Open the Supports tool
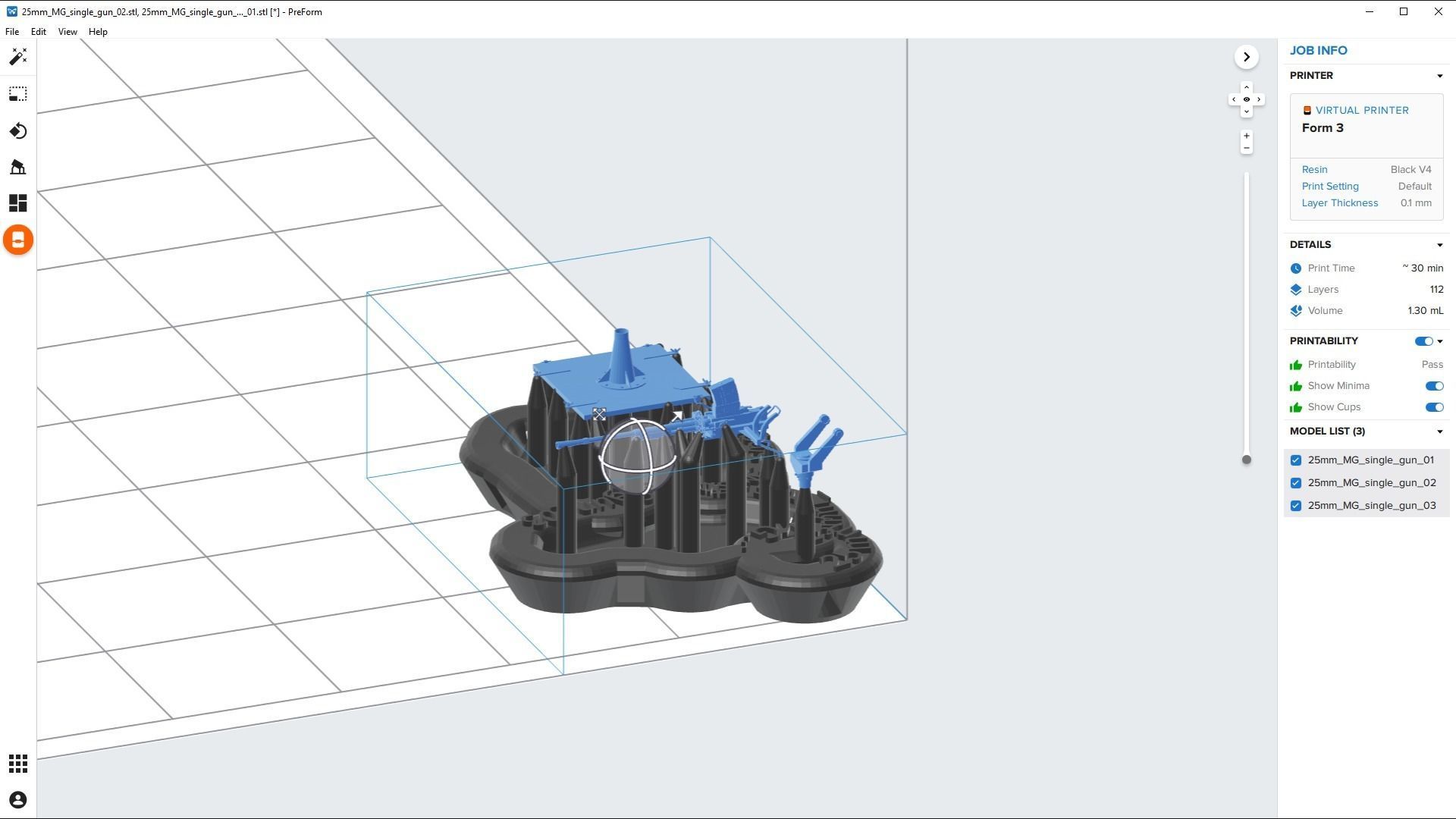This screenshot has height=819, width=1456. click(18, 167)
